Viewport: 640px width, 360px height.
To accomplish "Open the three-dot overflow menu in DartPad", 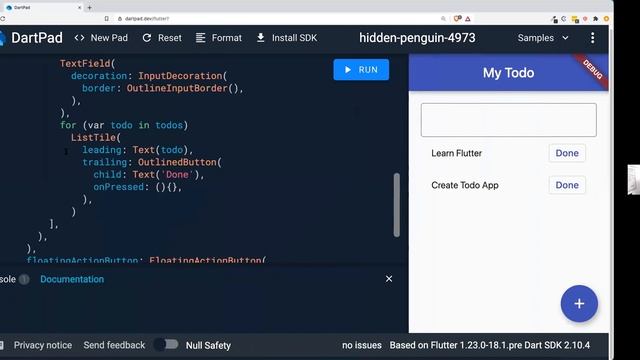I will (592, 38).
